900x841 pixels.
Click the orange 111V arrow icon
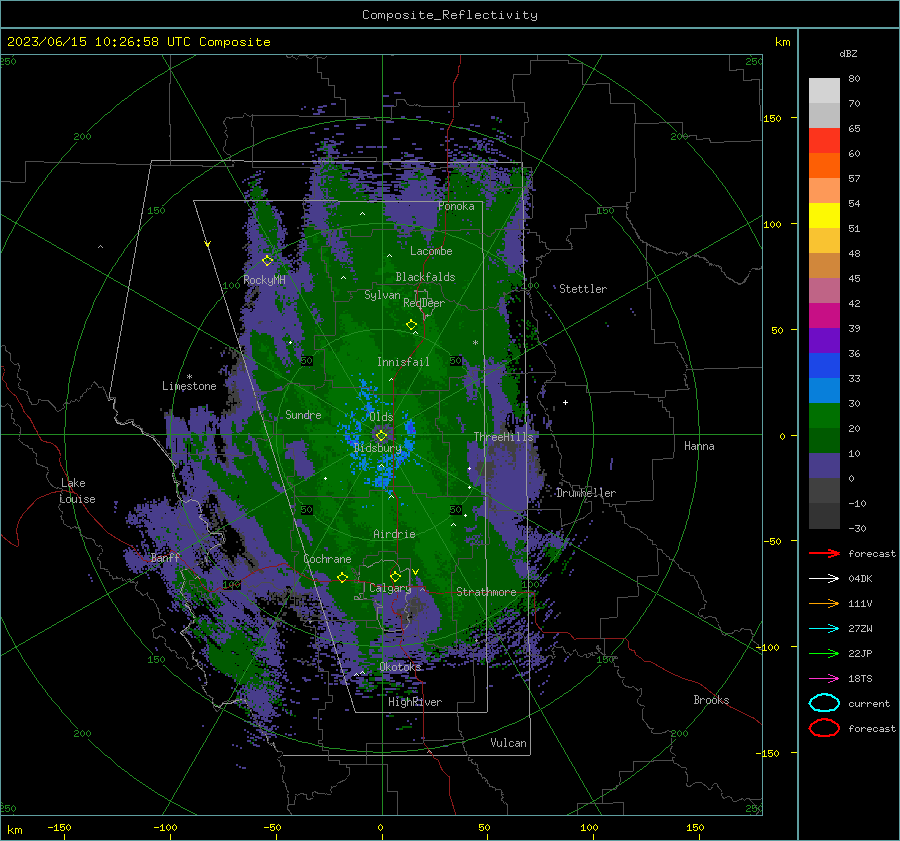pos(824,603)
